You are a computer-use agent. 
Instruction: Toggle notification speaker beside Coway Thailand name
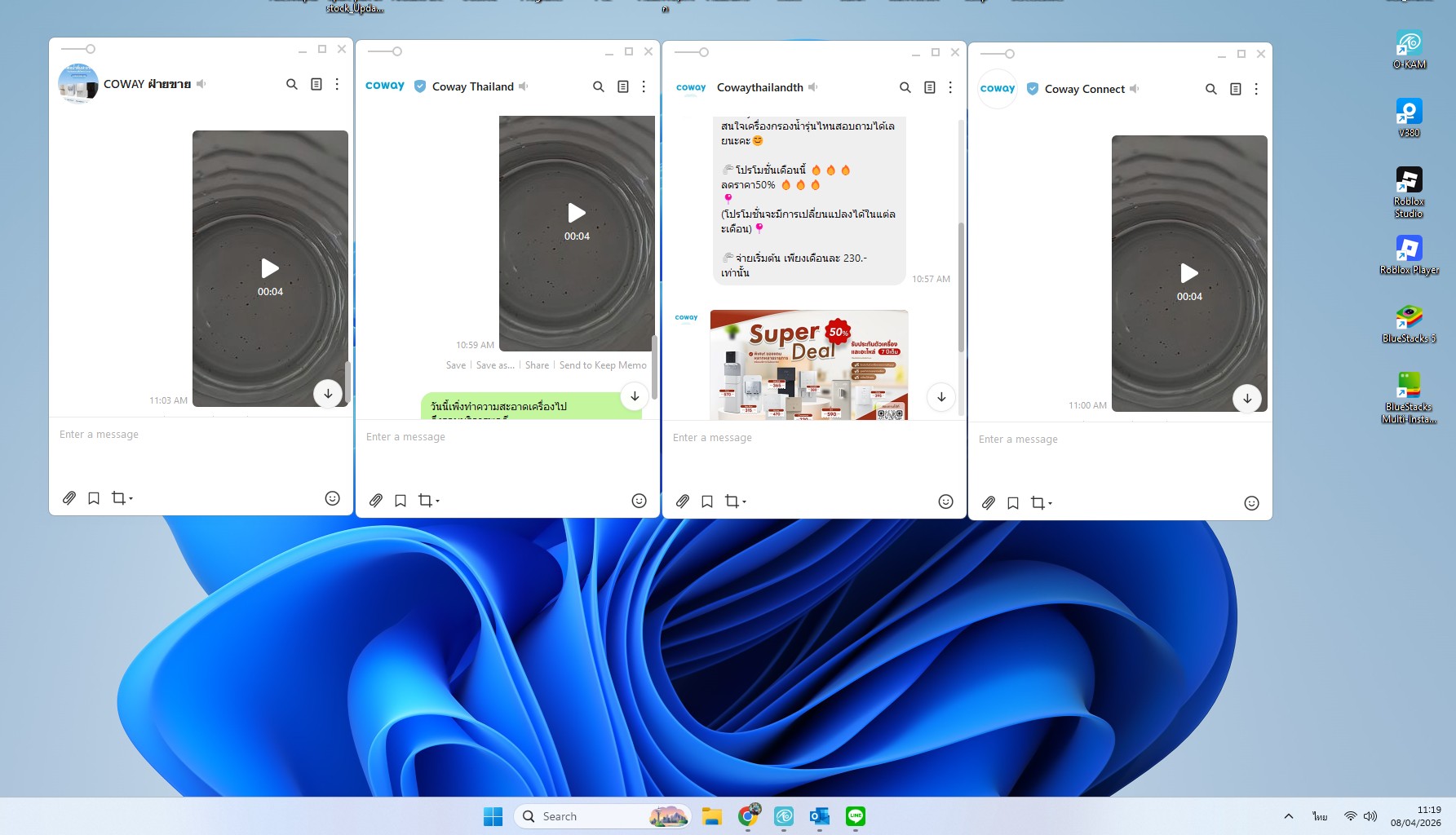click(x=524, y=86)
